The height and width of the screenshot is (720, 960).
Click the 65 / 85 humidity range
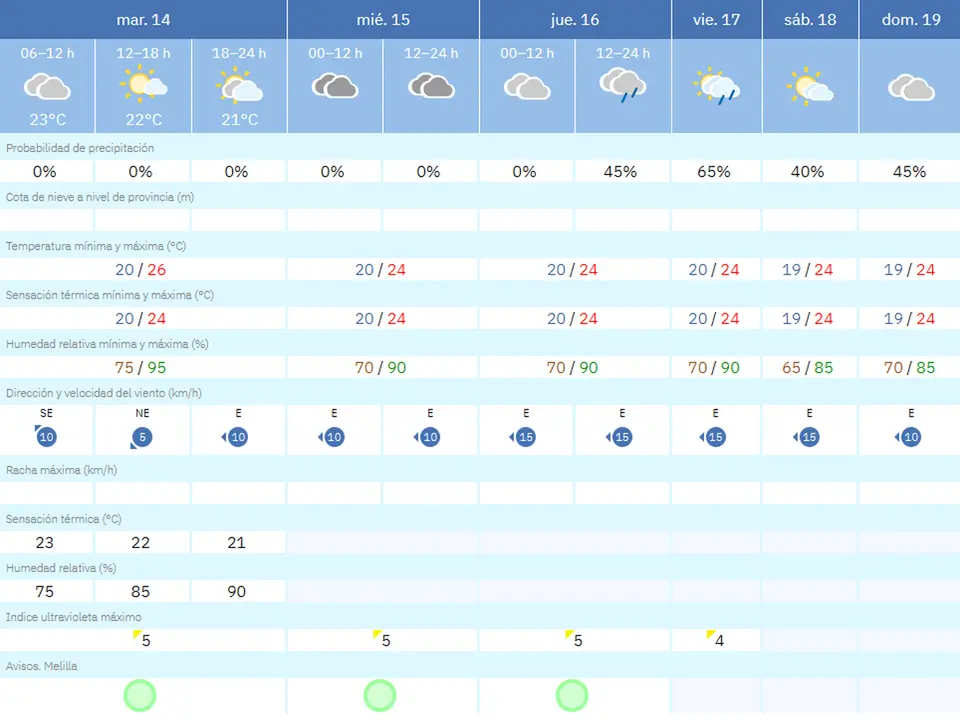(808, 367)
